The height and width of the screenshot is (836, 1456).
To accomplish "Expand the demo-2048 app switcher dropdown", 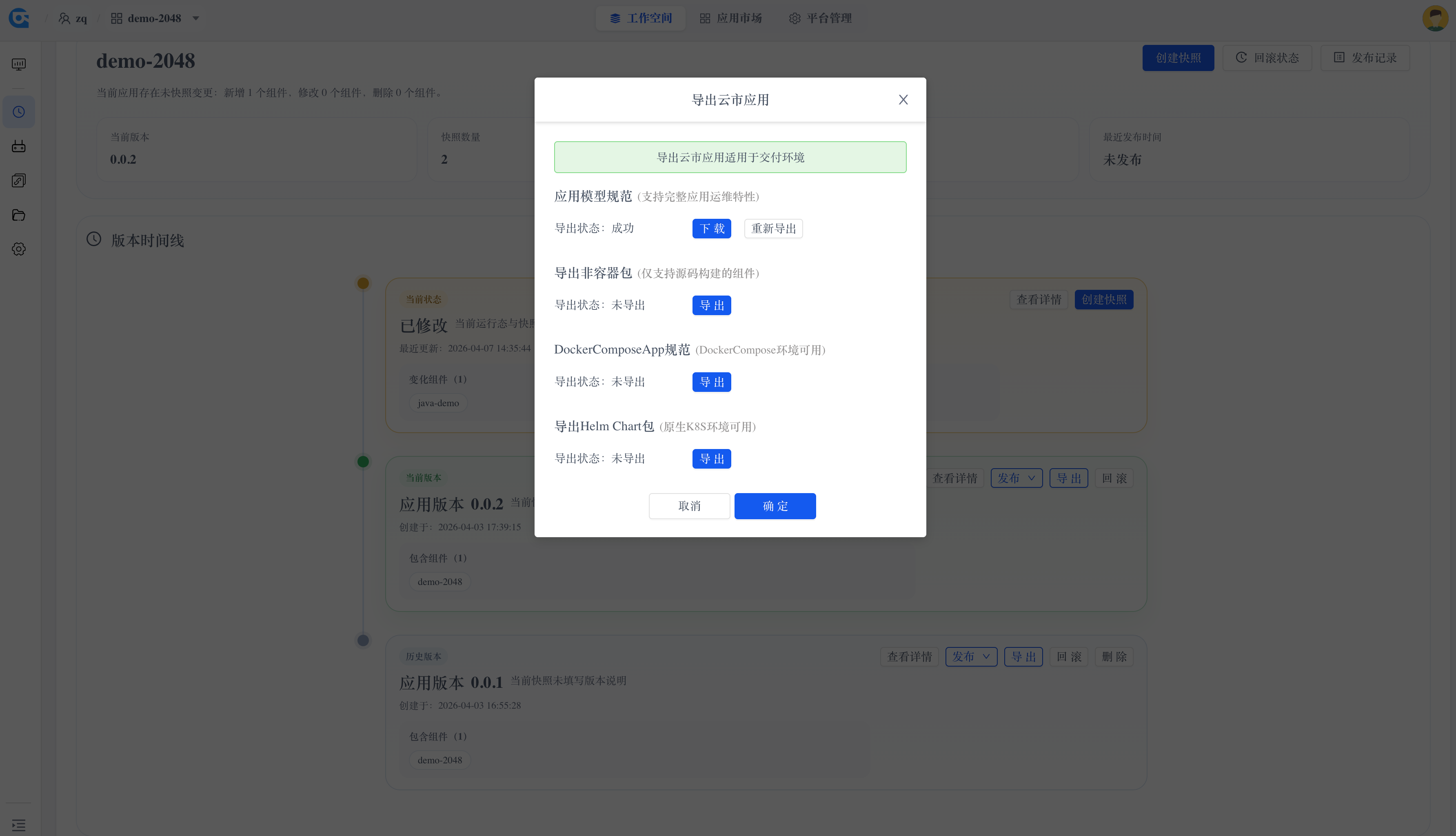I will click(x=196, y=18).
